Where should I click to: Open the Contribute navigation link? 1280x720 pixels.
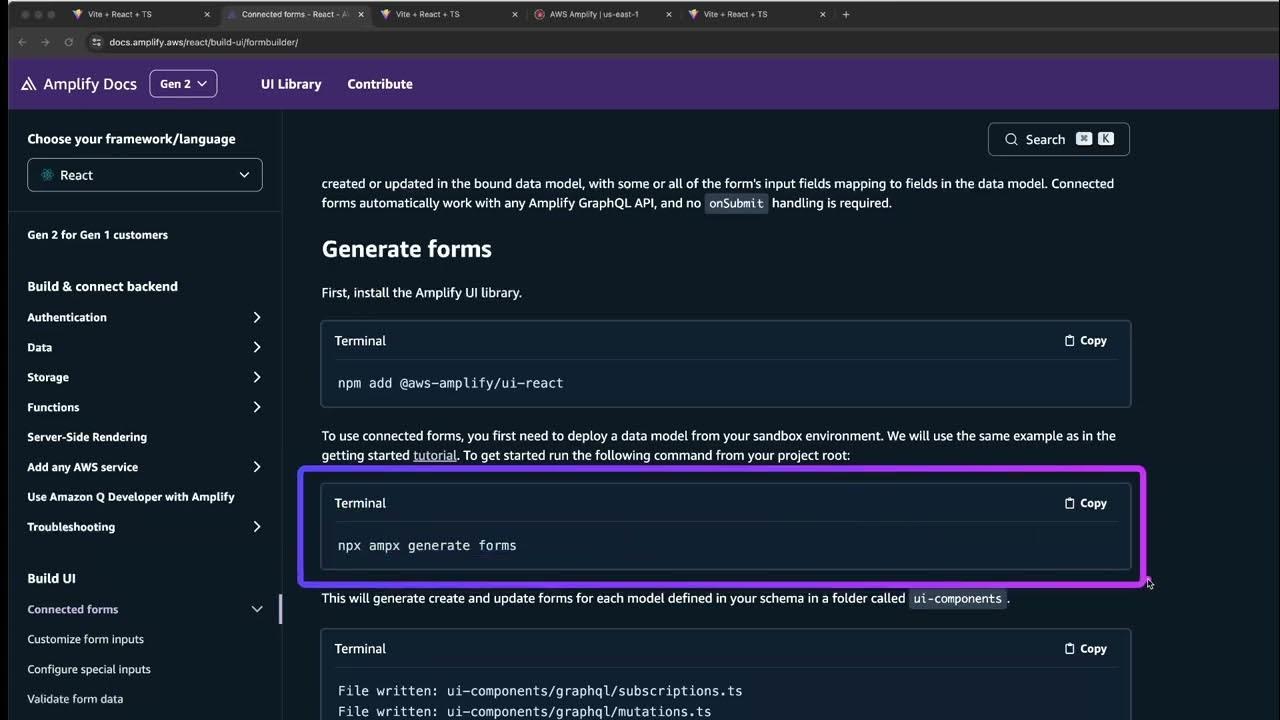tap(380, 84)
